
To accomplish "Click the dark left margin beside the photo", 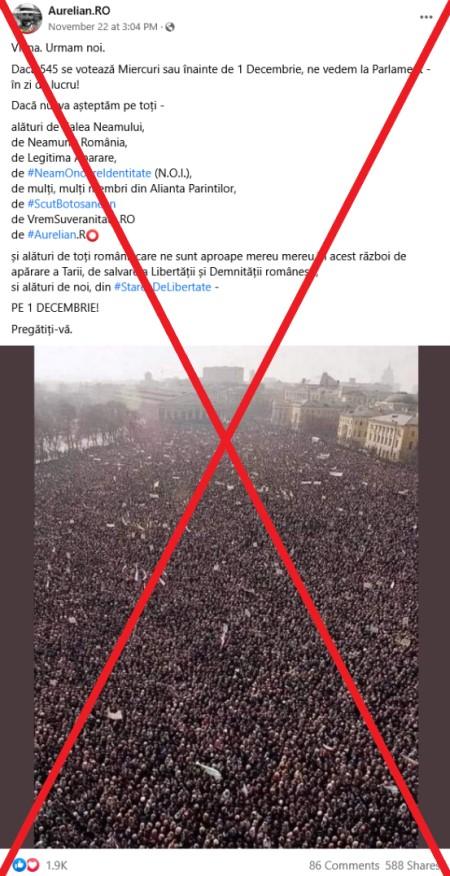I will coord(17,597).
